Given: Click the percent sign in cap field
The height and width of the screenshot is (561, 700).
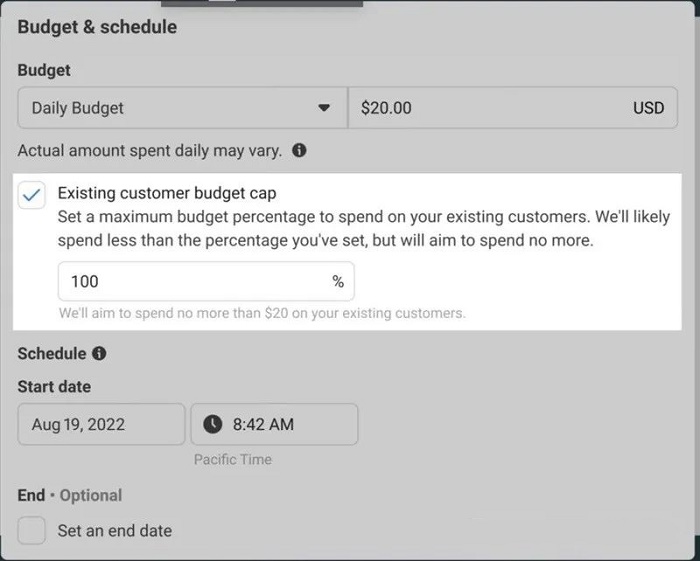Looking at the screenshot, I should coord(338,282).
